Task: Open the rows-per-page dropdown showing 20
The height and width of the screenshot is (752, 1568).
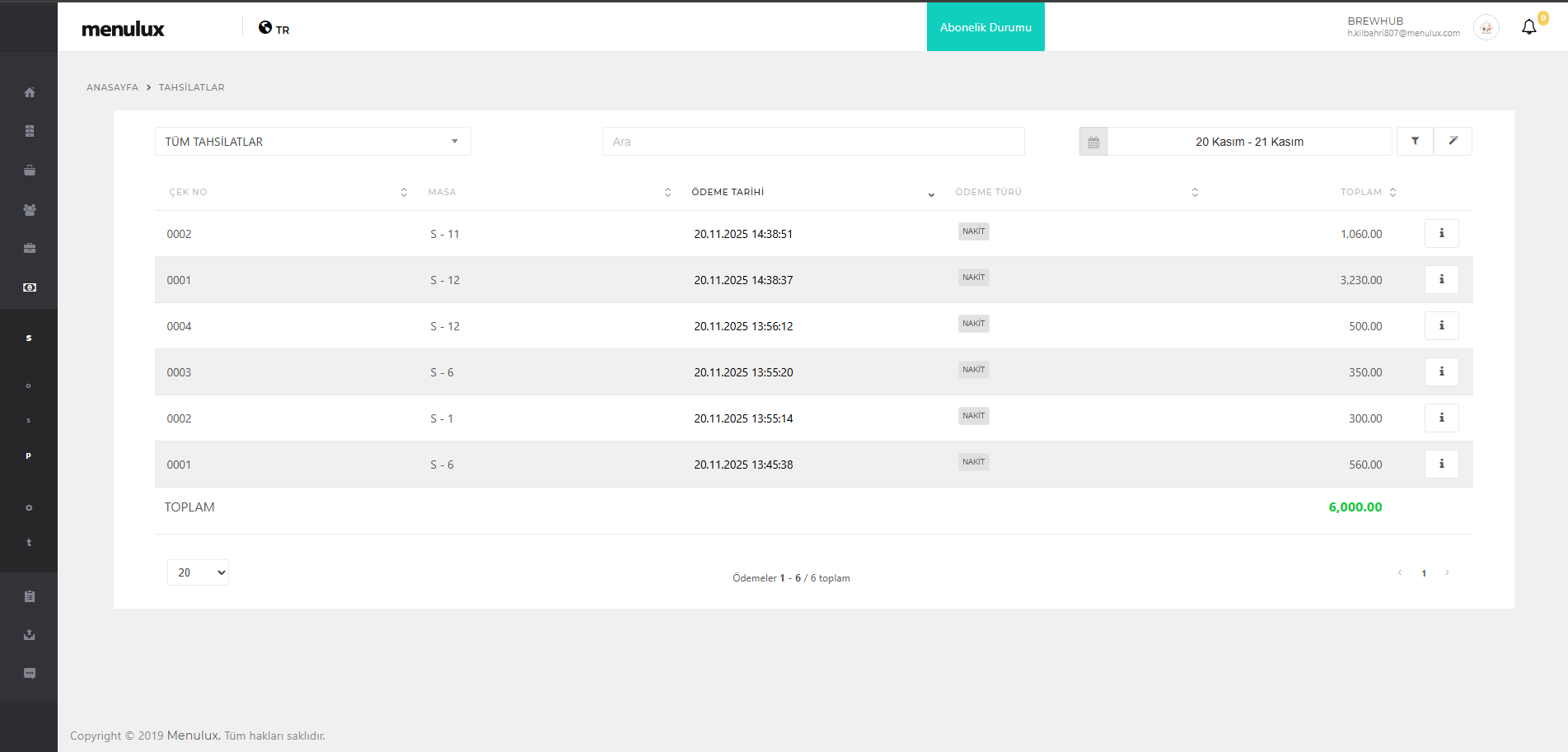Action: pos(198,572)
